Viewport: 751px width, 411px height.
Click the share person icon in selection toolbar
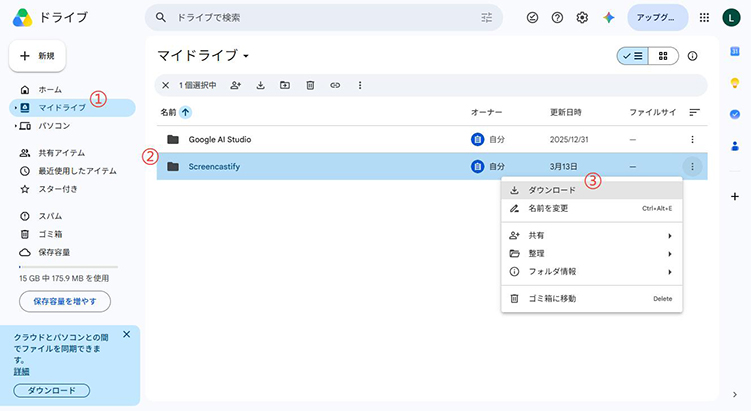point(236,85)
